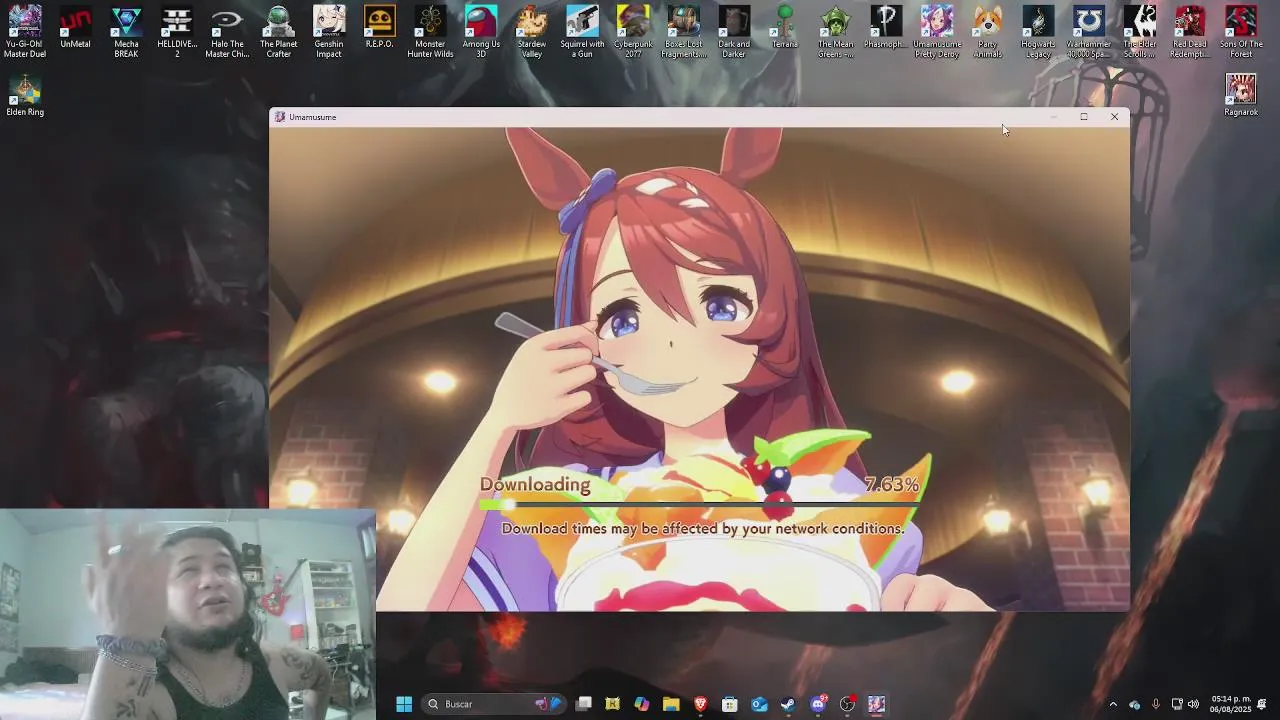This screenshot has width=1280, height=720.
Task: Open Umamusume Pretty Derby desktop shortcut
Action: pyautogui.click(x=937, y=31)
